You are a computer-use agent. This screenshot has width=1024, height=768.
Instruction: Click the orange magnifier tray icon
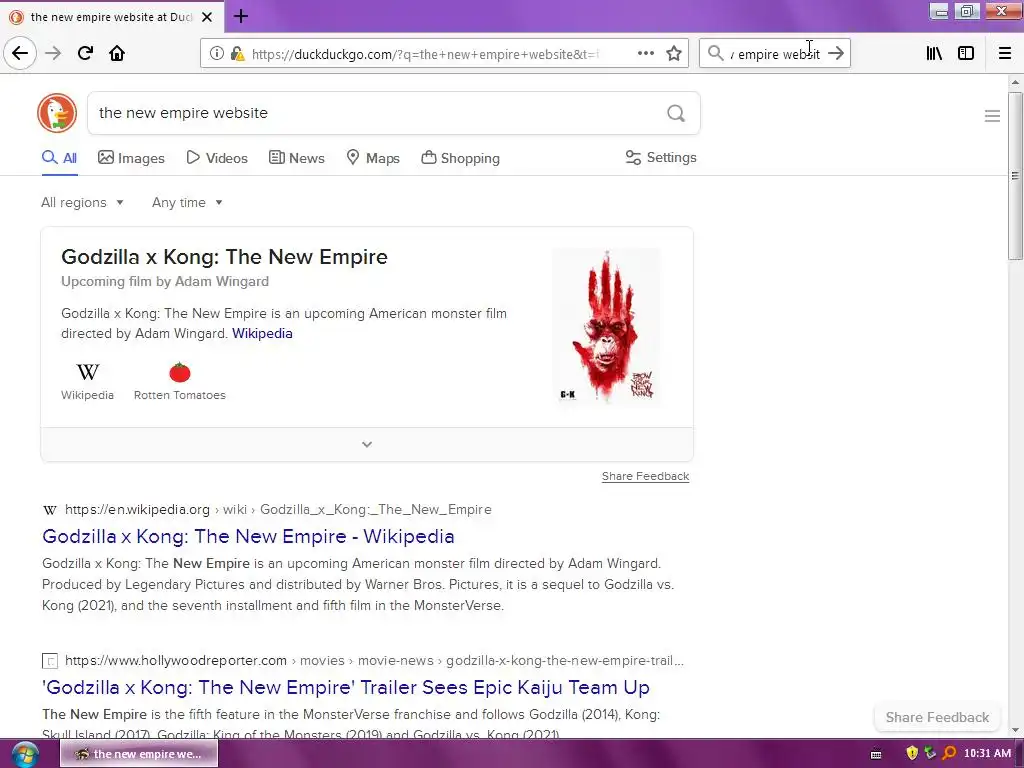pos(949,753)
